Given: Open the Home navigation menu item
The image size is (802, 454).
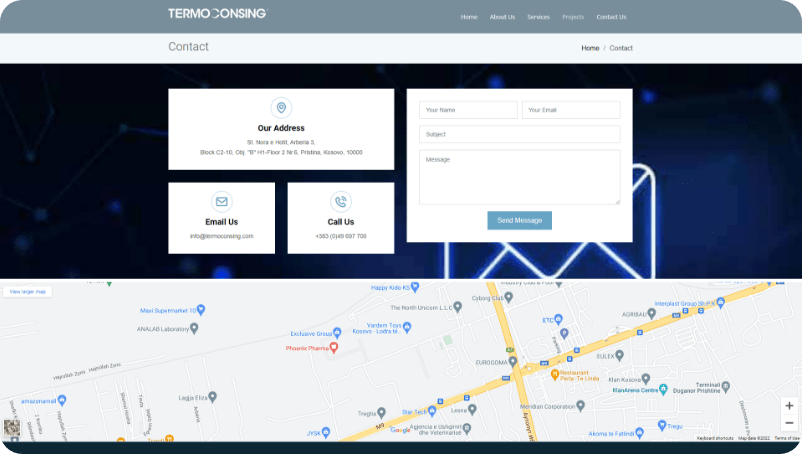Looking at the screenshot, I should coord(469,17).
